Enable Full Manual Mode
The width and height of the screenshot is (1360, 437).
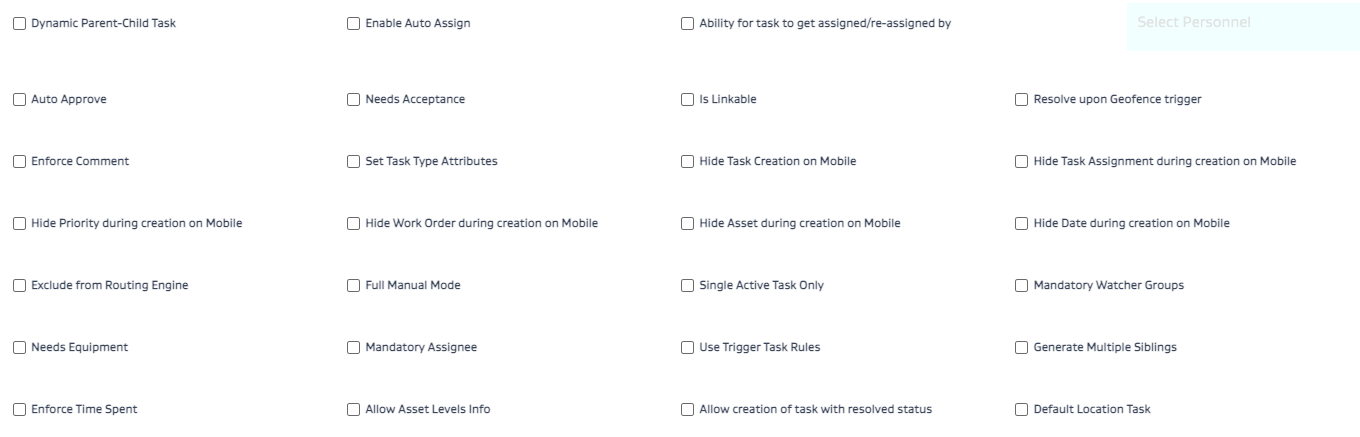point(353,285)
